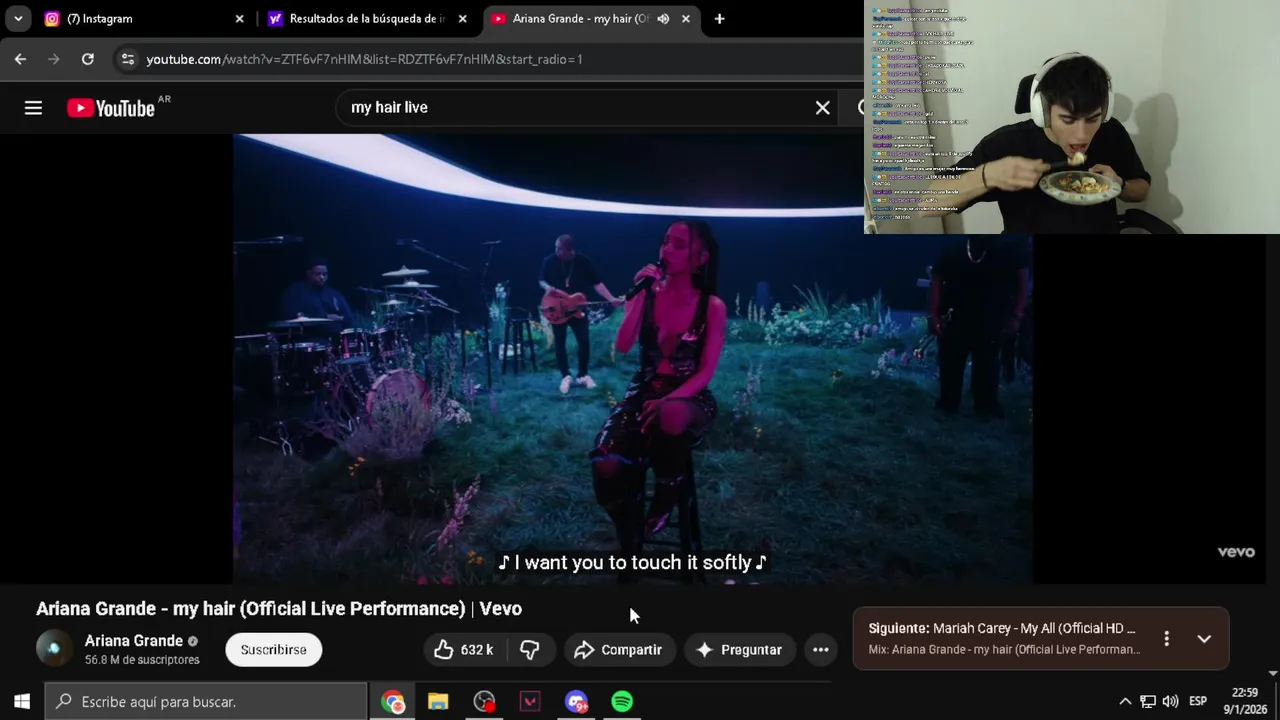The width and height of the screenshot is (1280, 720).
Task: Click the subtitle "I want you to touch it softly"
Action: (632, 563)
